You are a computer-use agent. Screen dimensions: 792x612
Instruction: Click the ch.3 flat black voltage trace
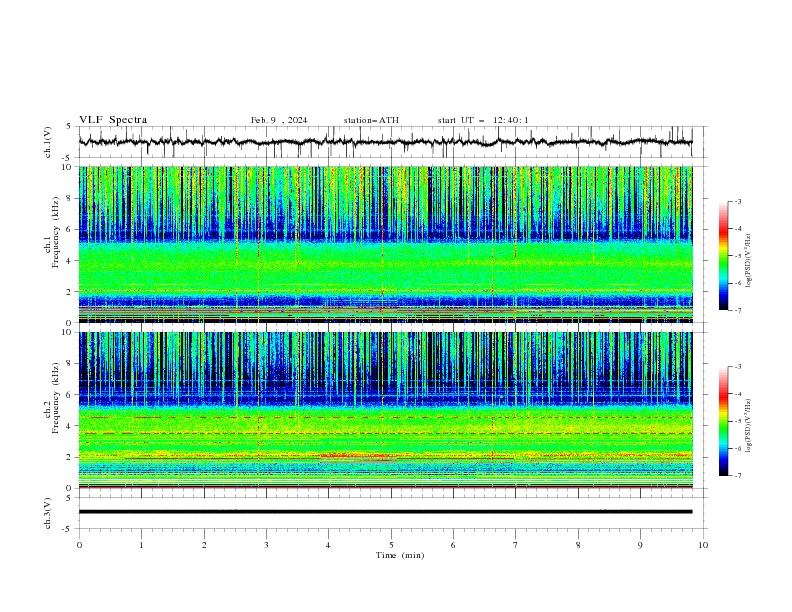pos(385,512)
